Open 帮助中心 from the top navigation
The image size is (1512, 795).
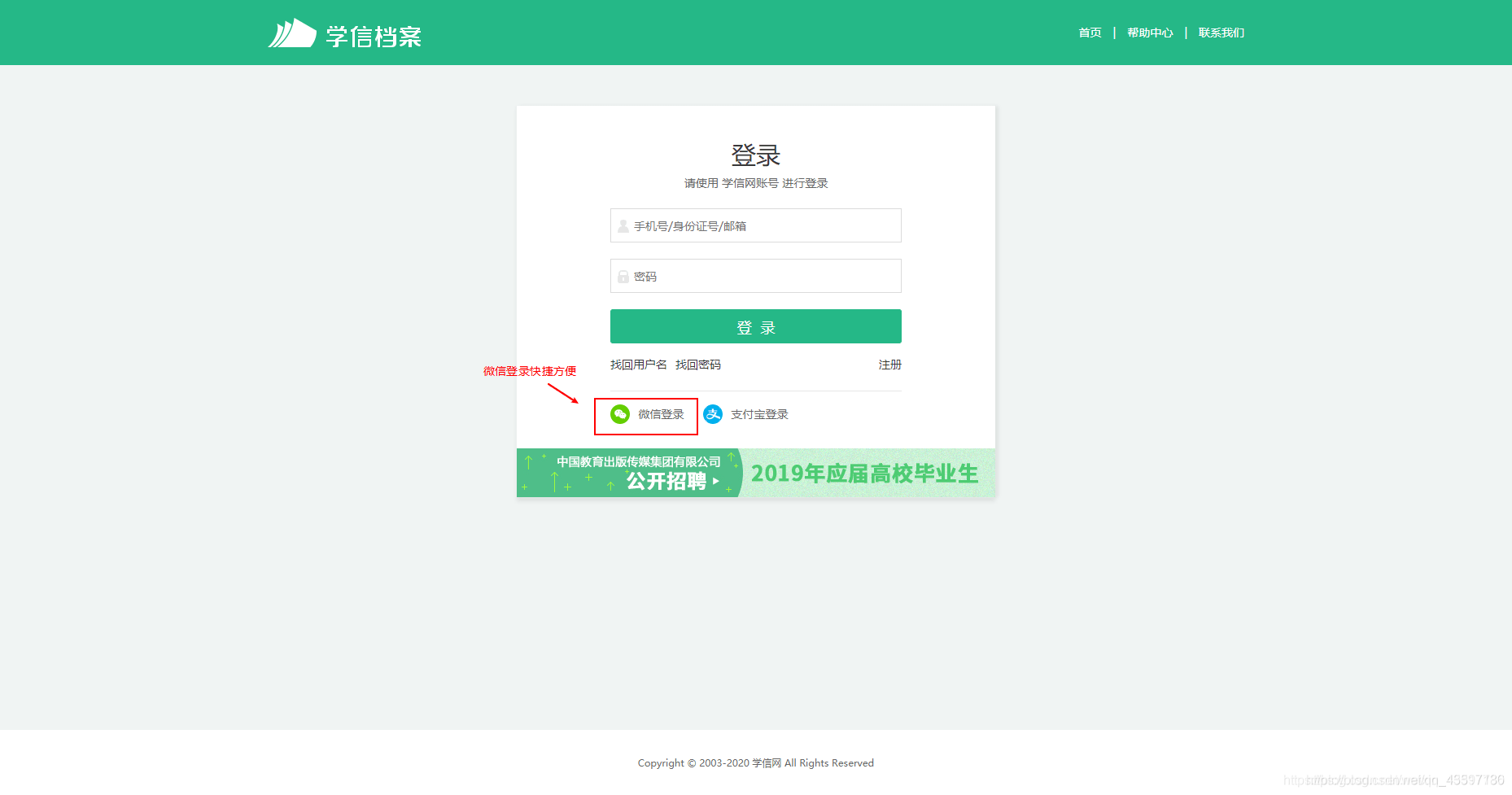point(1150,33)
